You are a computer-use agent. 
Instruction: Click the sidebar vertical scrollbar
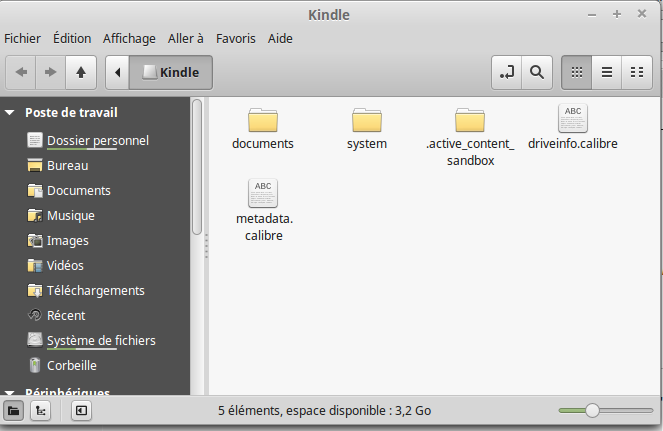click(197, 167)
